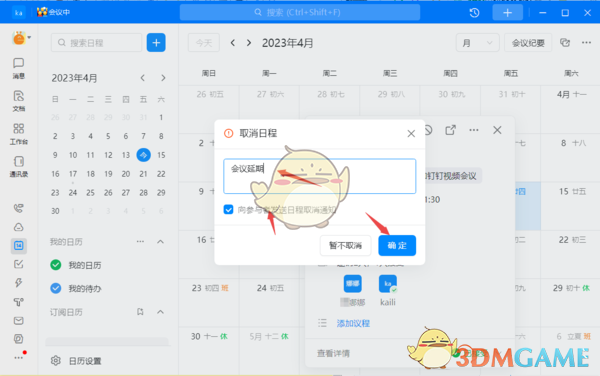Image resolution: width=600 pixels, height=376 pixels.
Task: Close the event detail panel
Action: 497,130
